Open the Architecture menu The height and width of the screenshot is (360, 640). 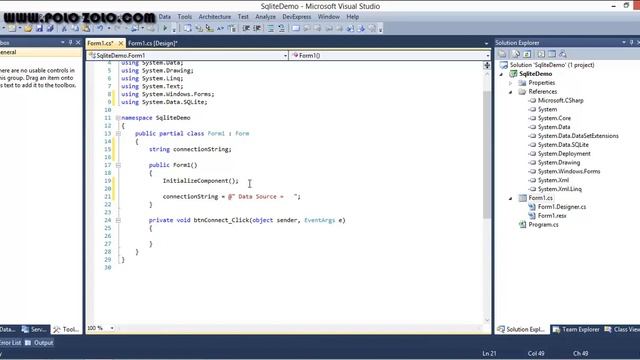pyautogui.click(x=215, y=17)
